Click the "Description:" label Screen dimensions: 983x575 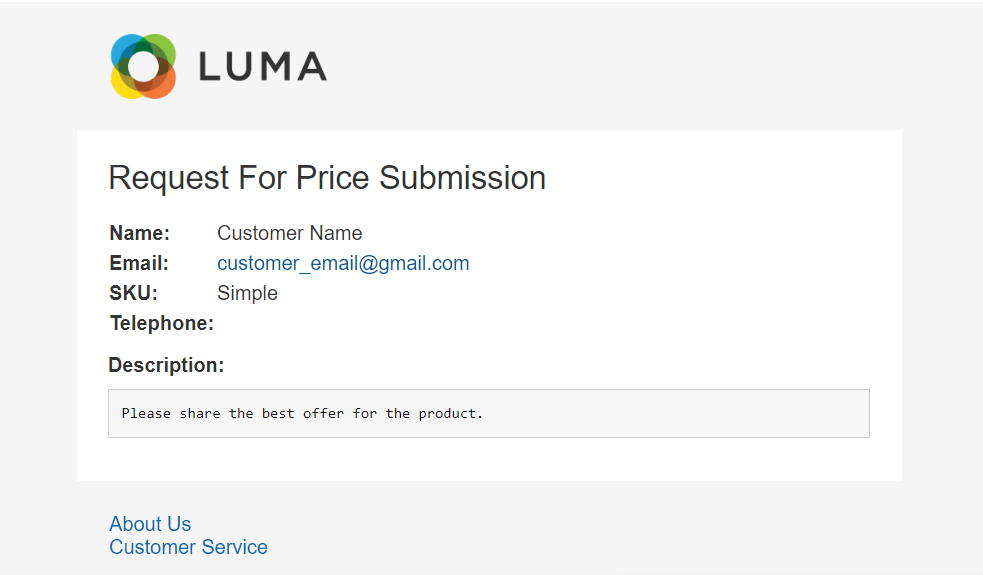click(166, 365)
